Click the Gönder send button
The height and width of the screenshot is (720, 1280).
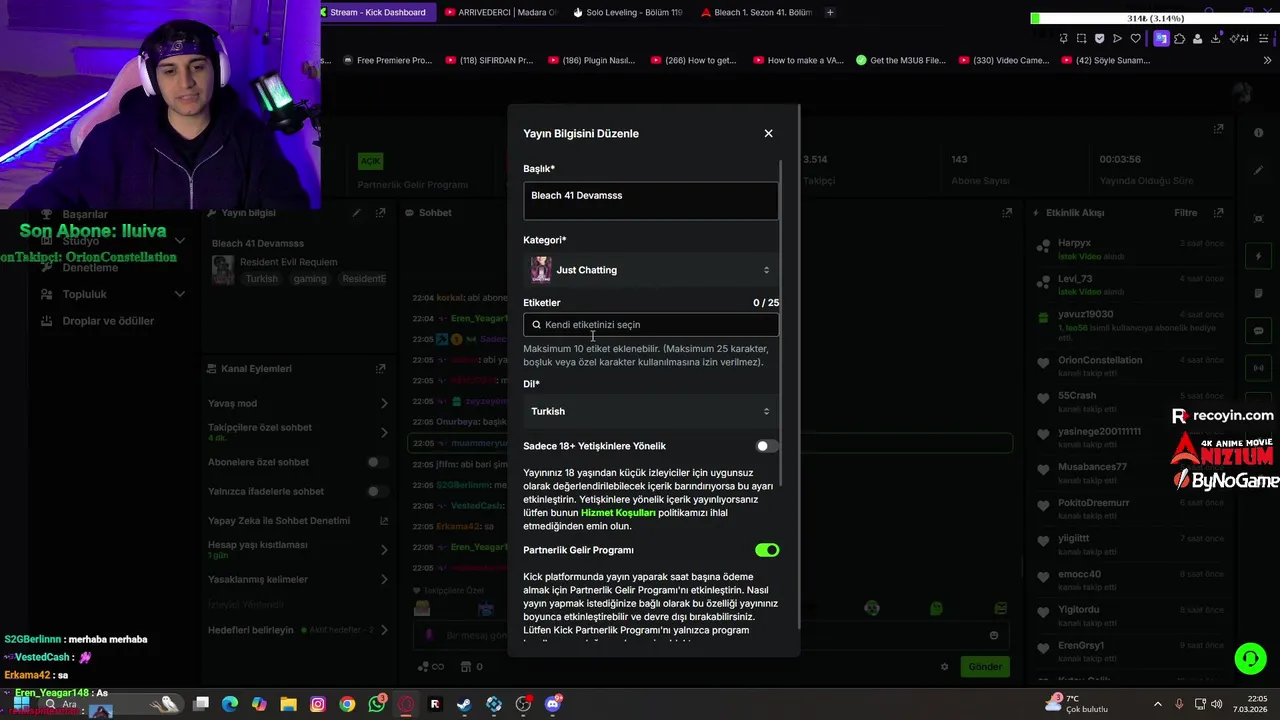984,667
